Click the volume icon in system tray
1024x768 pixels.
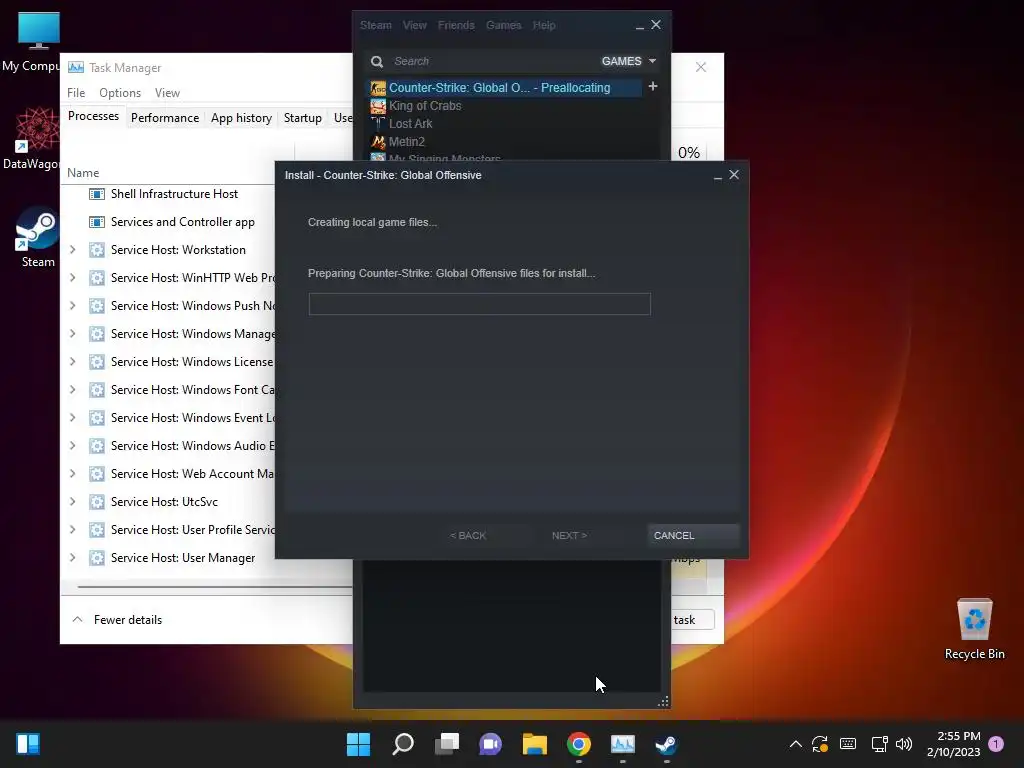point(904,744)
